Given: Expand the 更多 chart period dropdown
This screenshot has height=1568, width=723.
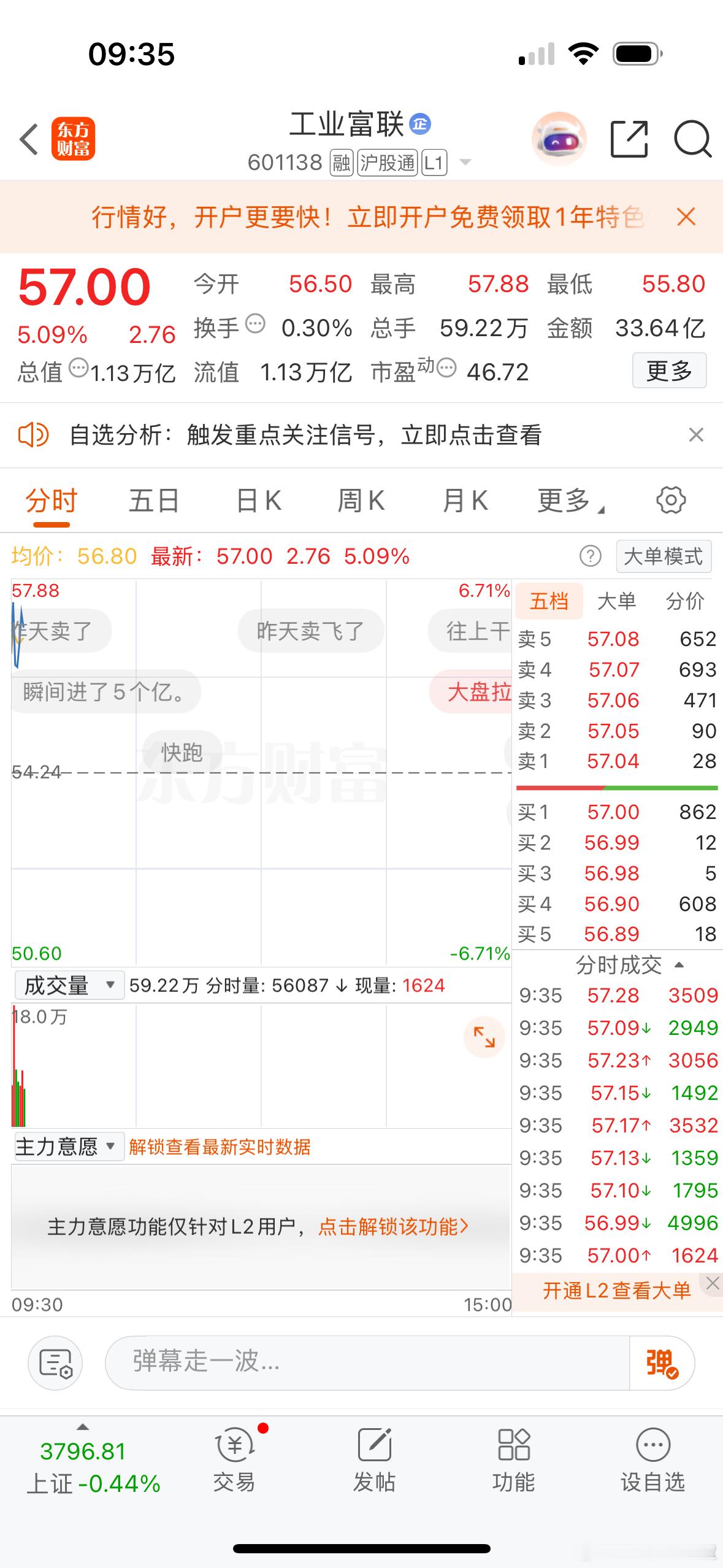Looking at the screenshot, I should pyautogui.click(x=570, y=501).
